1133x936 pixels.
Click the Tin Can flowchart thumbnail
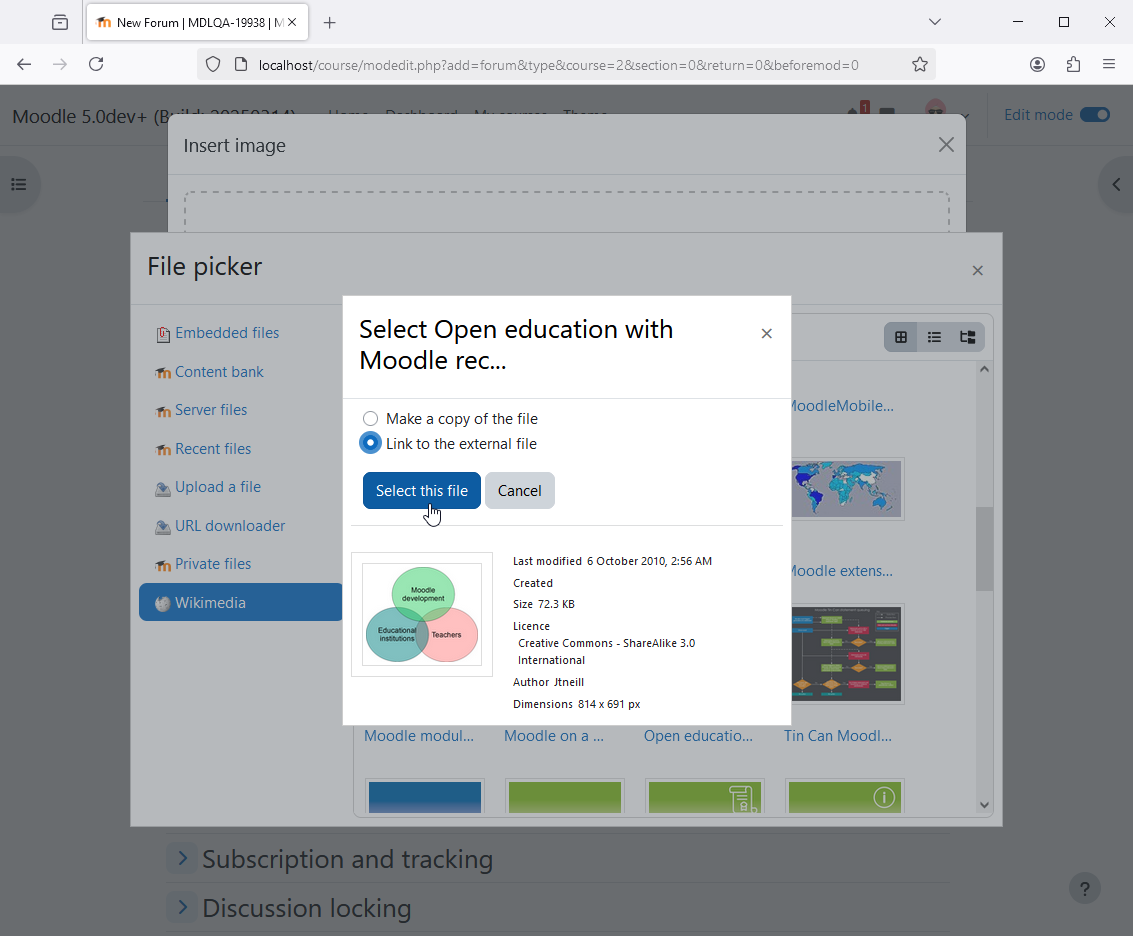click(847, 654)
